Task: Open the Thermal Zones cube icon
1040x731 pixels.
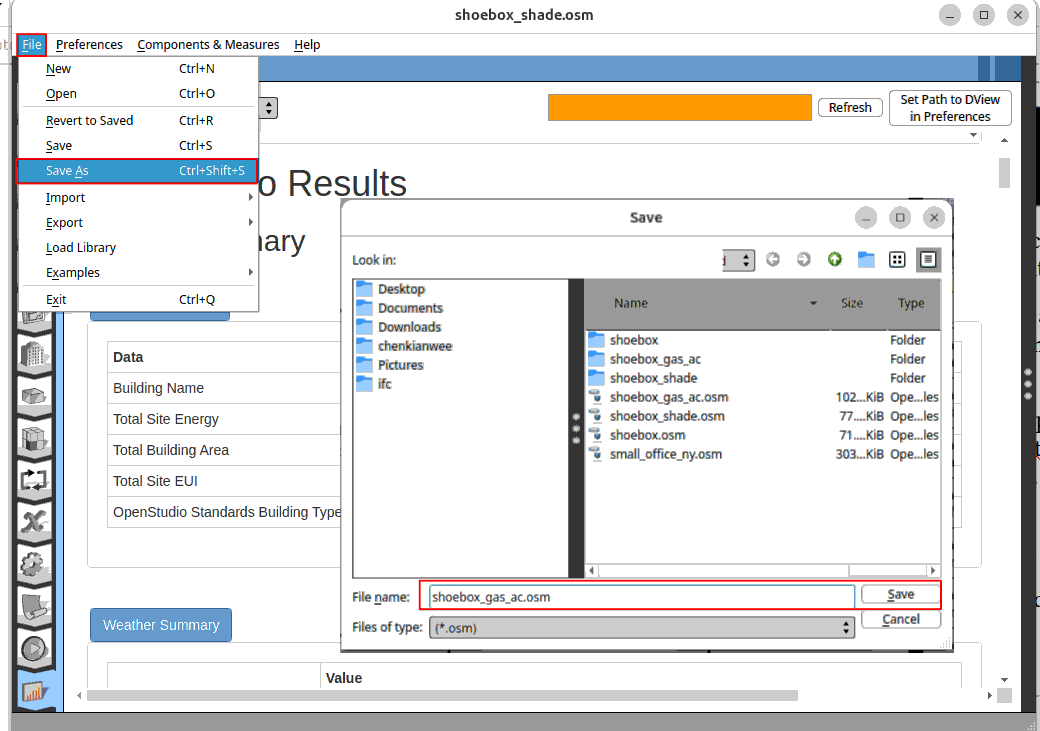Action: (35, 438)
